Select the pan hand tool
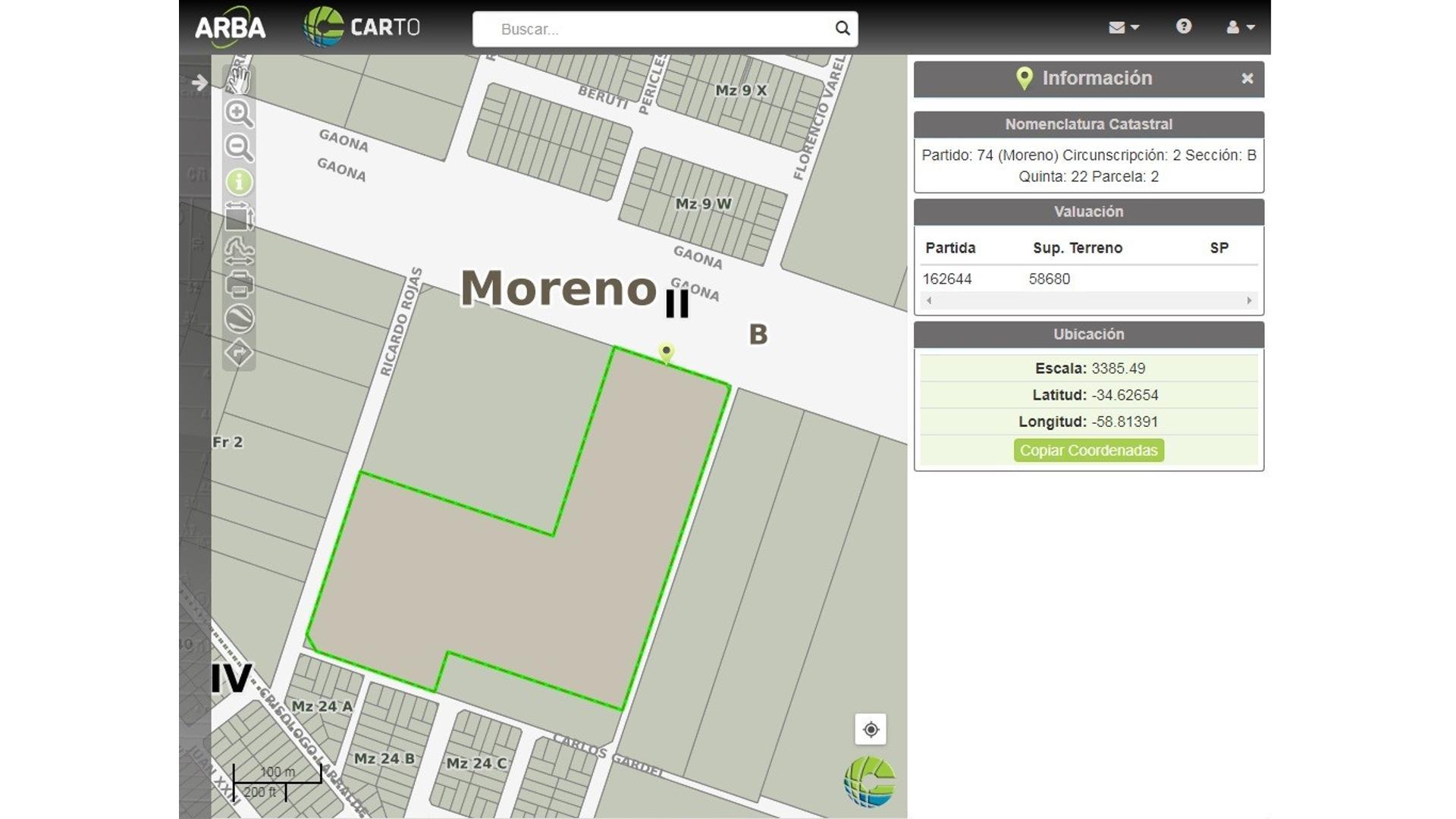This screenshot has width=1456, height=819. tap(239, 80)
